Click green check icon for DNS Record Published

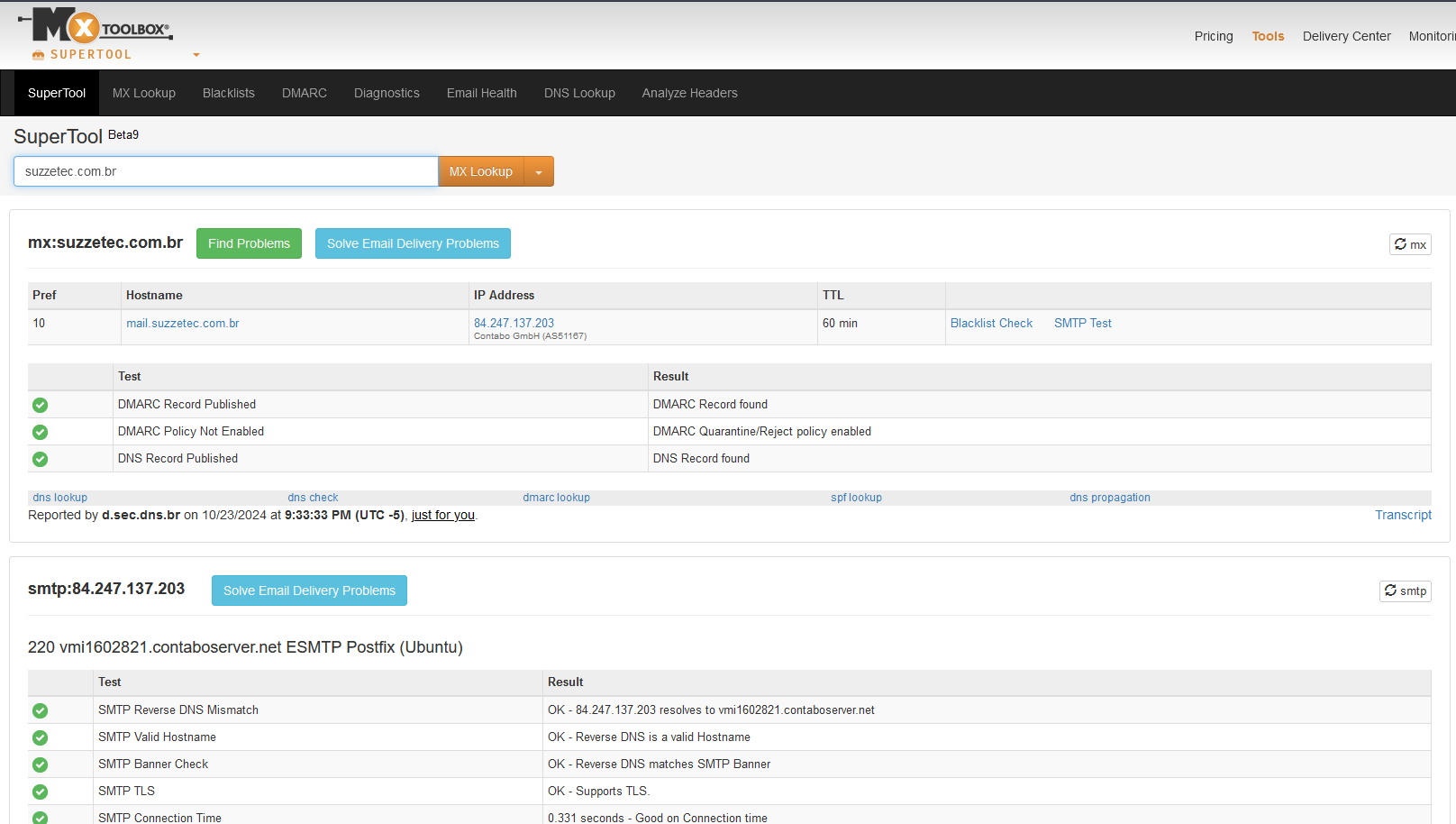click(x=40, y=459)
